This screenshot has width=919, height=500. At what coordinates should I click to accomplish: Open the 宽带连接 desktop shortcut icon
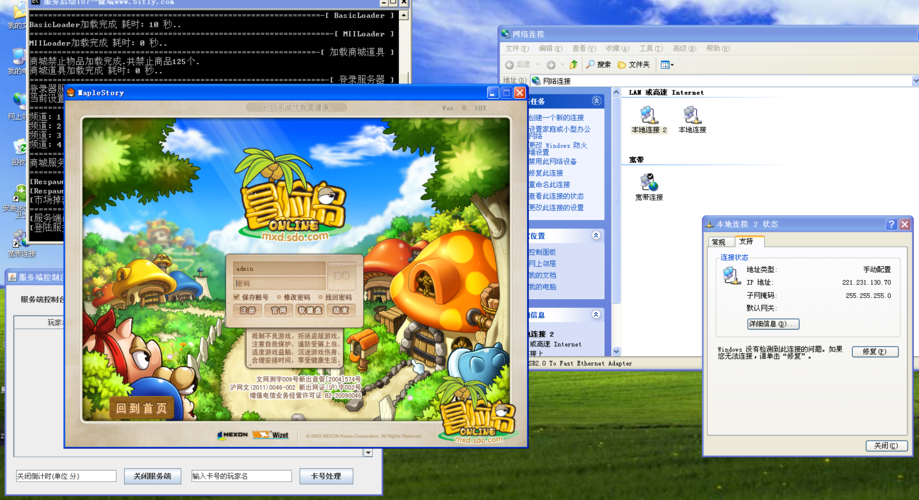(21, 243)
